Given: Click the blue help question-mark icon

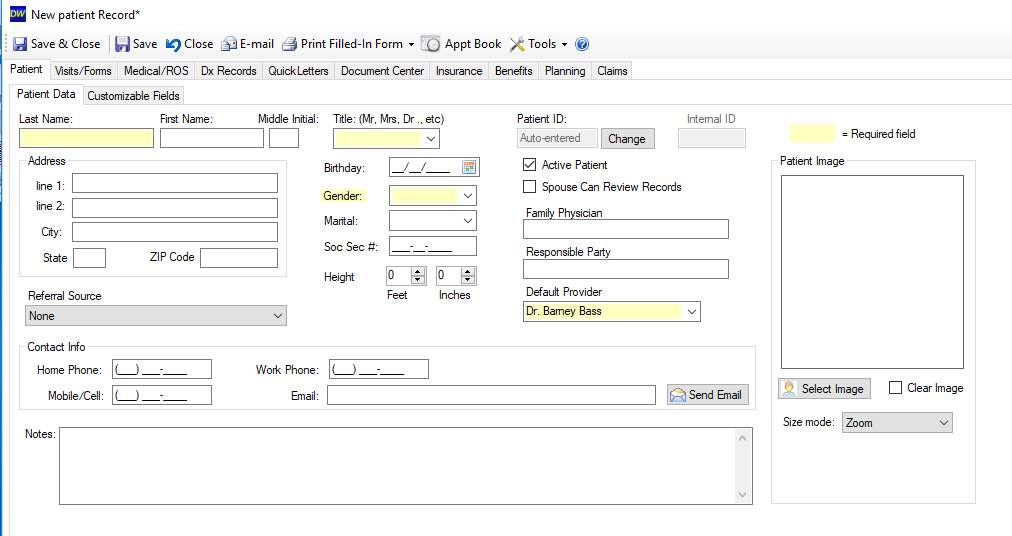Looking at the screenshot, I should [582, 44].
